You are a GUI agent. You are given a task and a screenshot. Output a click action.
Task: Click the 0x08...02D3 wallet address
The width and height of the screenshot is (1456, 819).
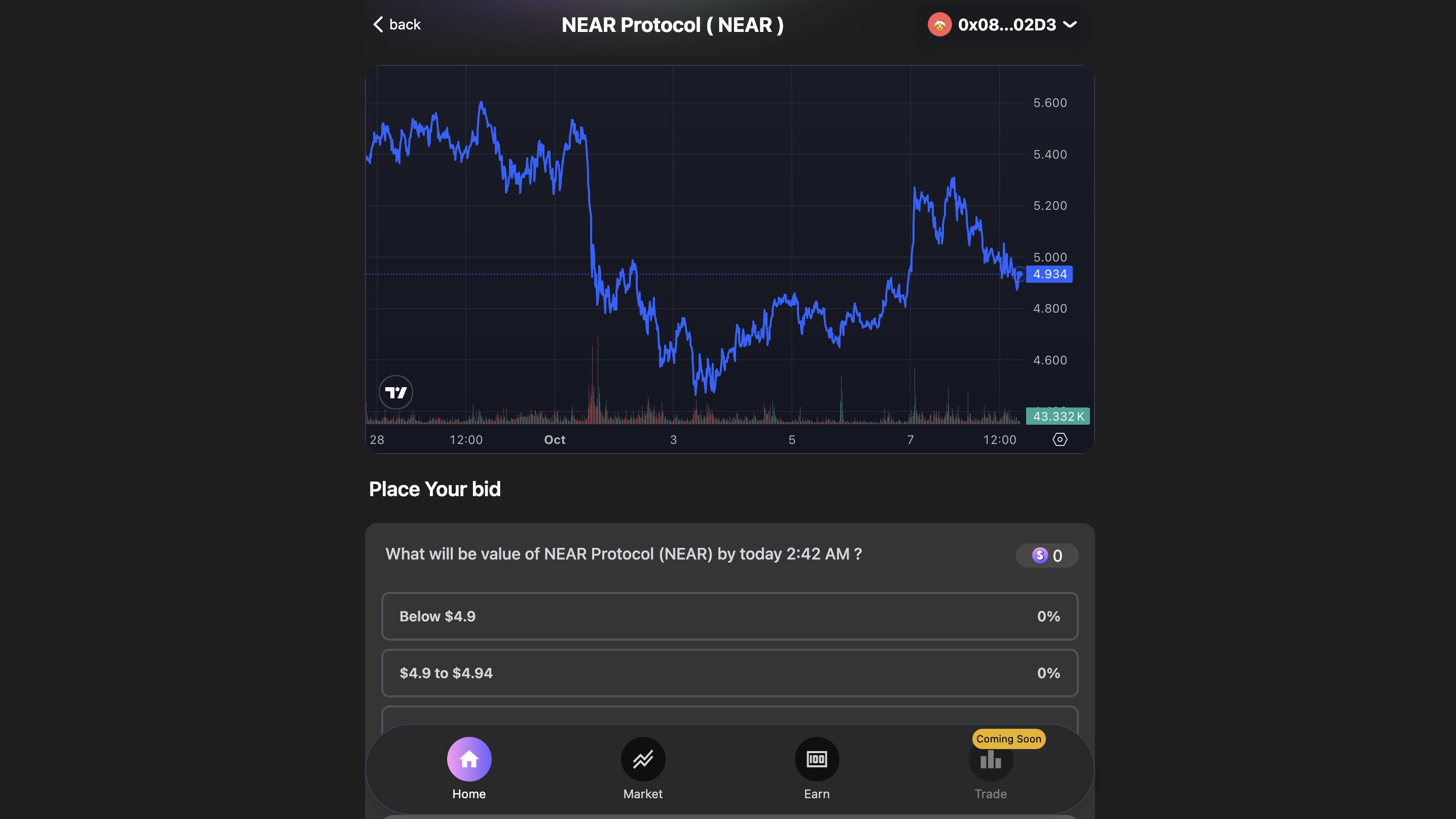click(1007, 25)
